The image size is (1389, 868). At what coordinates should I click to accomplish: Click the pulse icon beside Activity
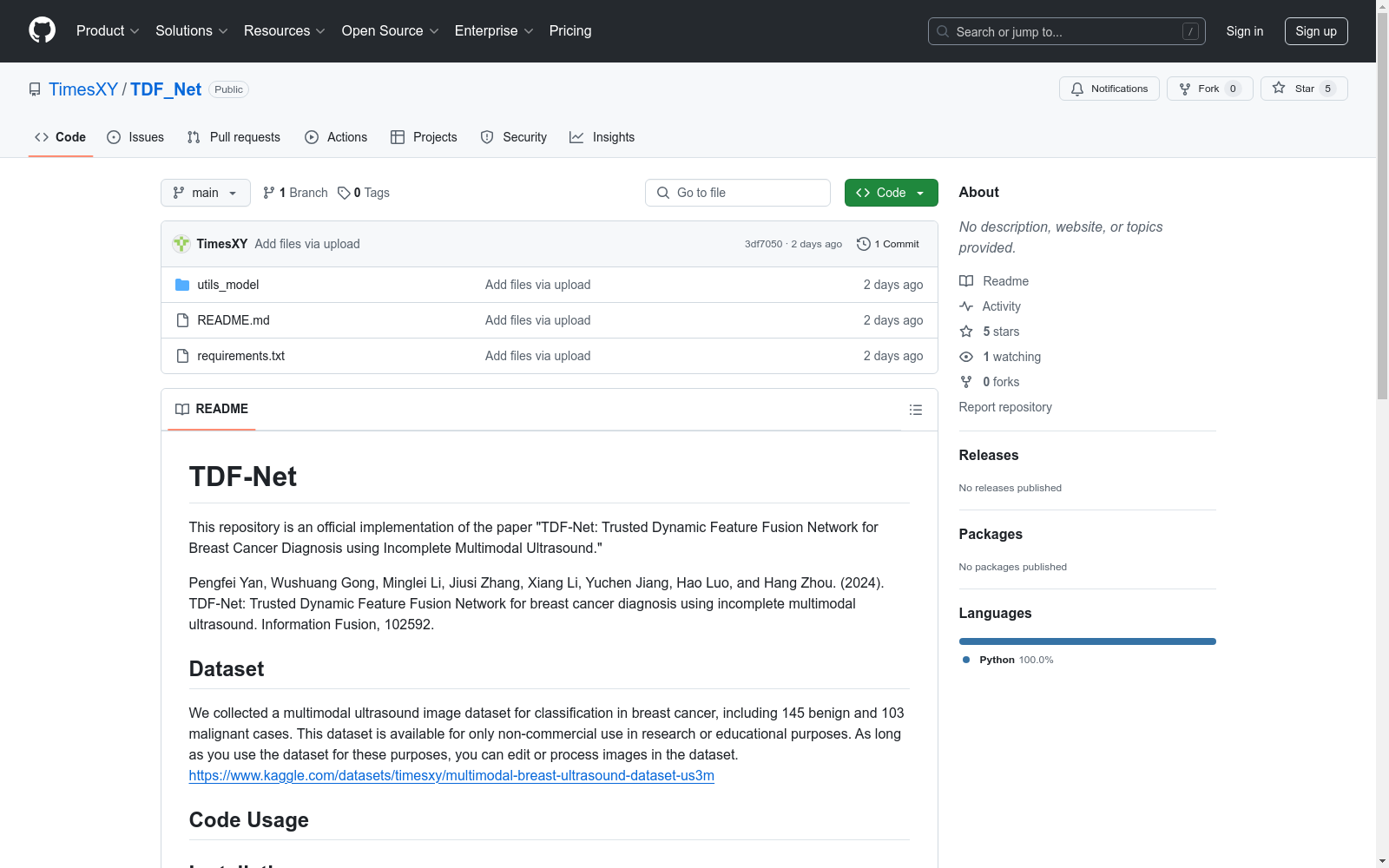[x=966, y=306]
